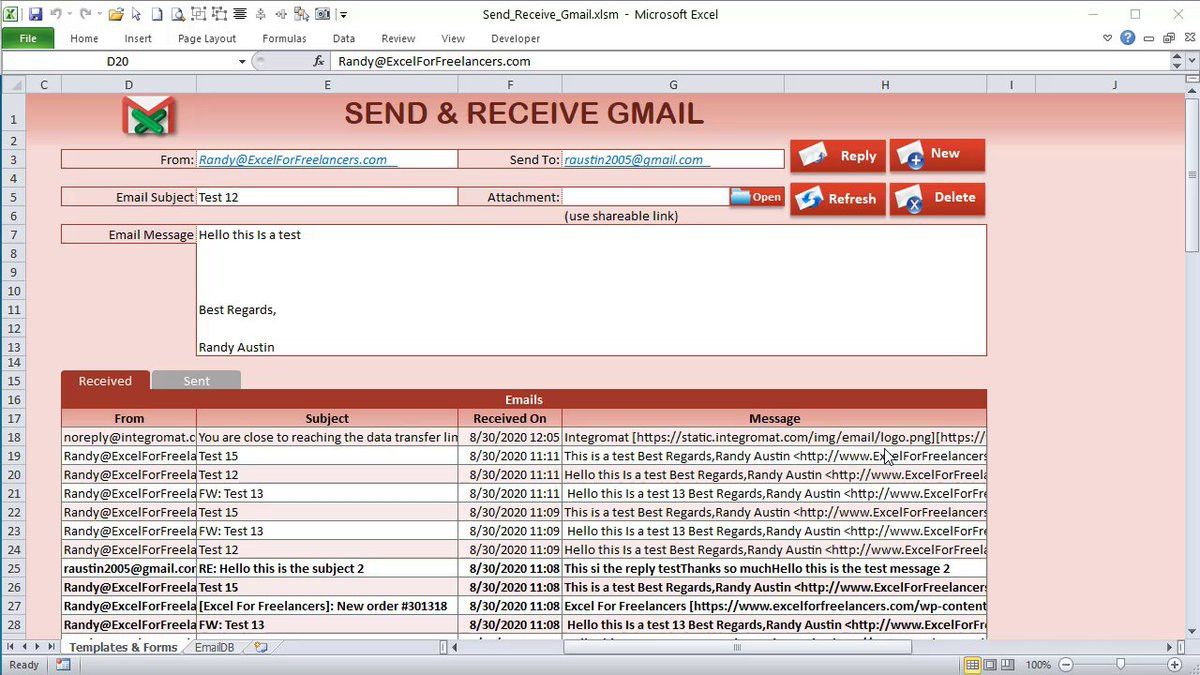1200x675 pixels.
Task: Click the Center align lines icon
Action: (x=240, y=14)
